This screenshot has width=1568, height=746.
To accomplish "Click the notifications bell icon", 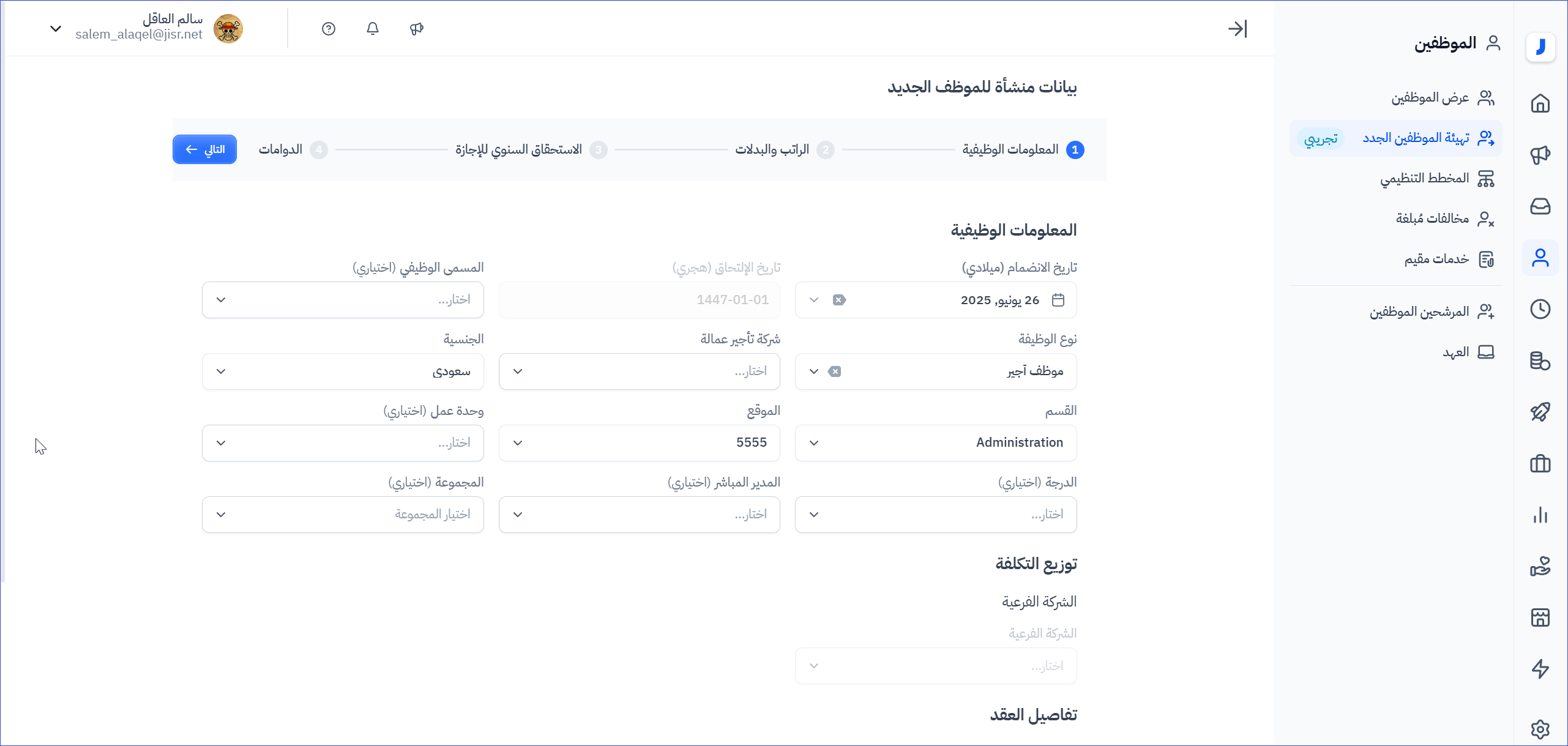I will tap(373, 29).
